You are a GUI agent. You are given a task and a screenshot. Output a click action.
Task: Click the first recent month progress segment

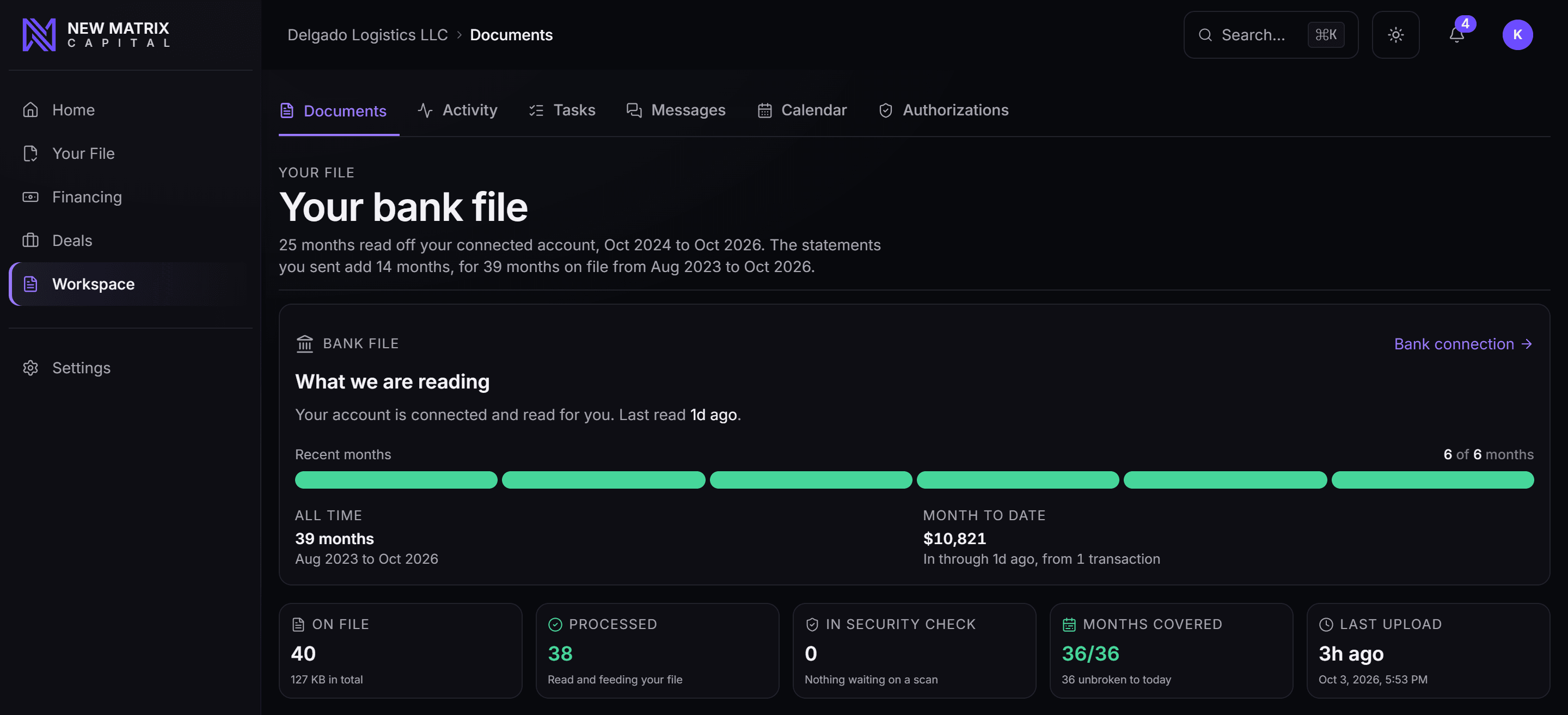[396, 480]
